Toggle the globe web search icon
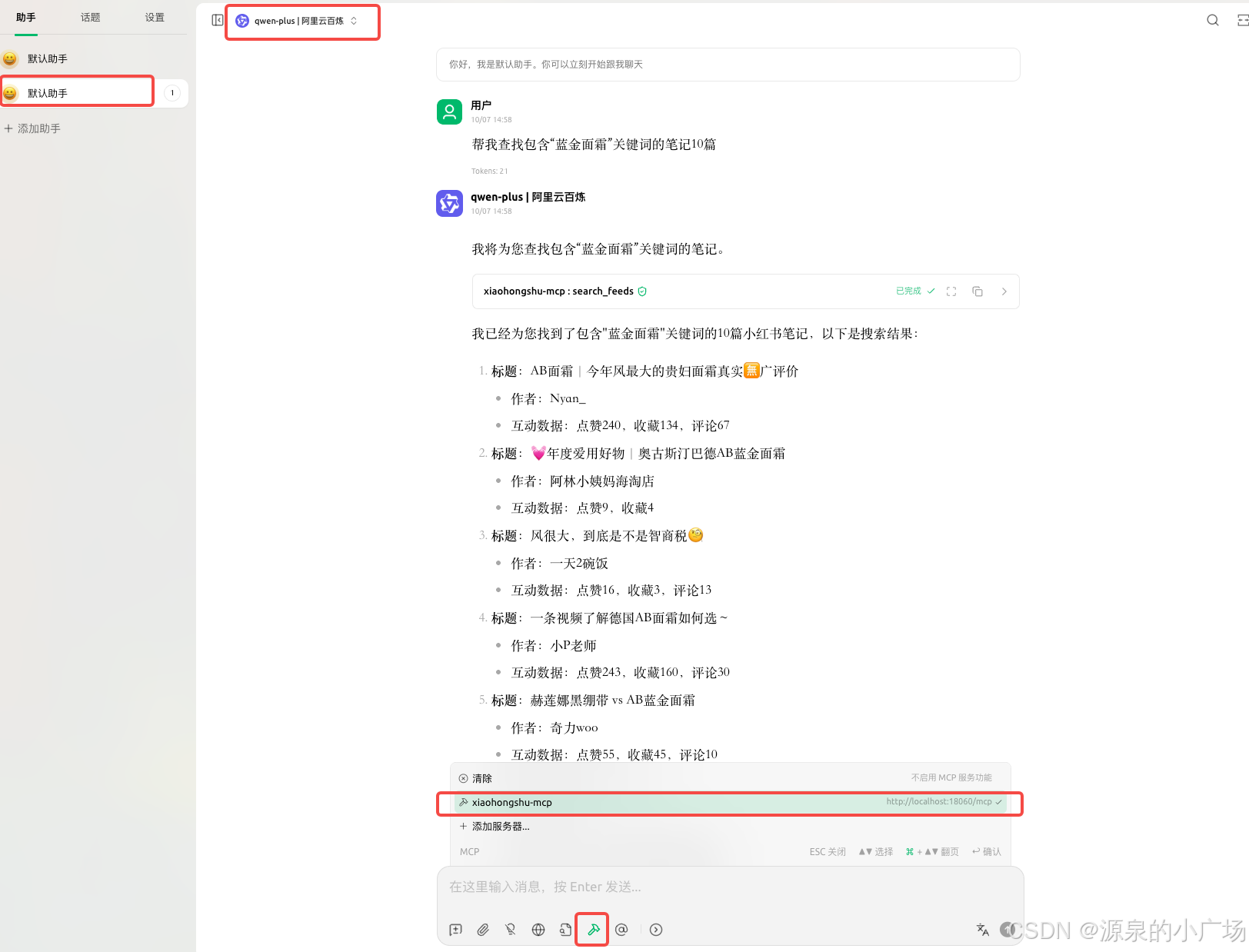1249x952 pixels. coord(538,930)
